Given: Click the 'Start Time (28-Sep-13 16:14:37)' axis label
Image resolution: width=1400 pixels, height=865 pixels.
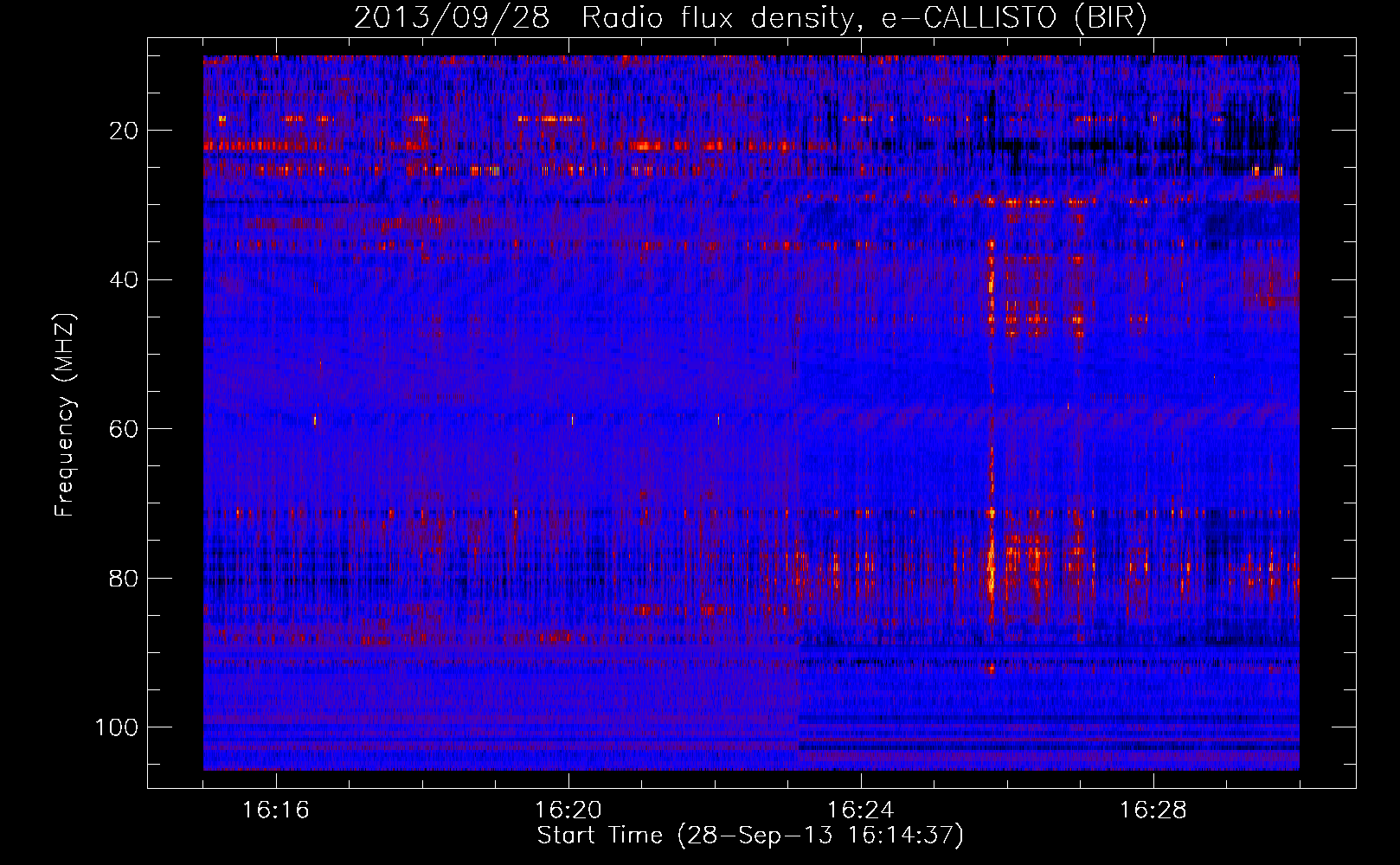Looking at the screenshot, I should click(750, 836).
